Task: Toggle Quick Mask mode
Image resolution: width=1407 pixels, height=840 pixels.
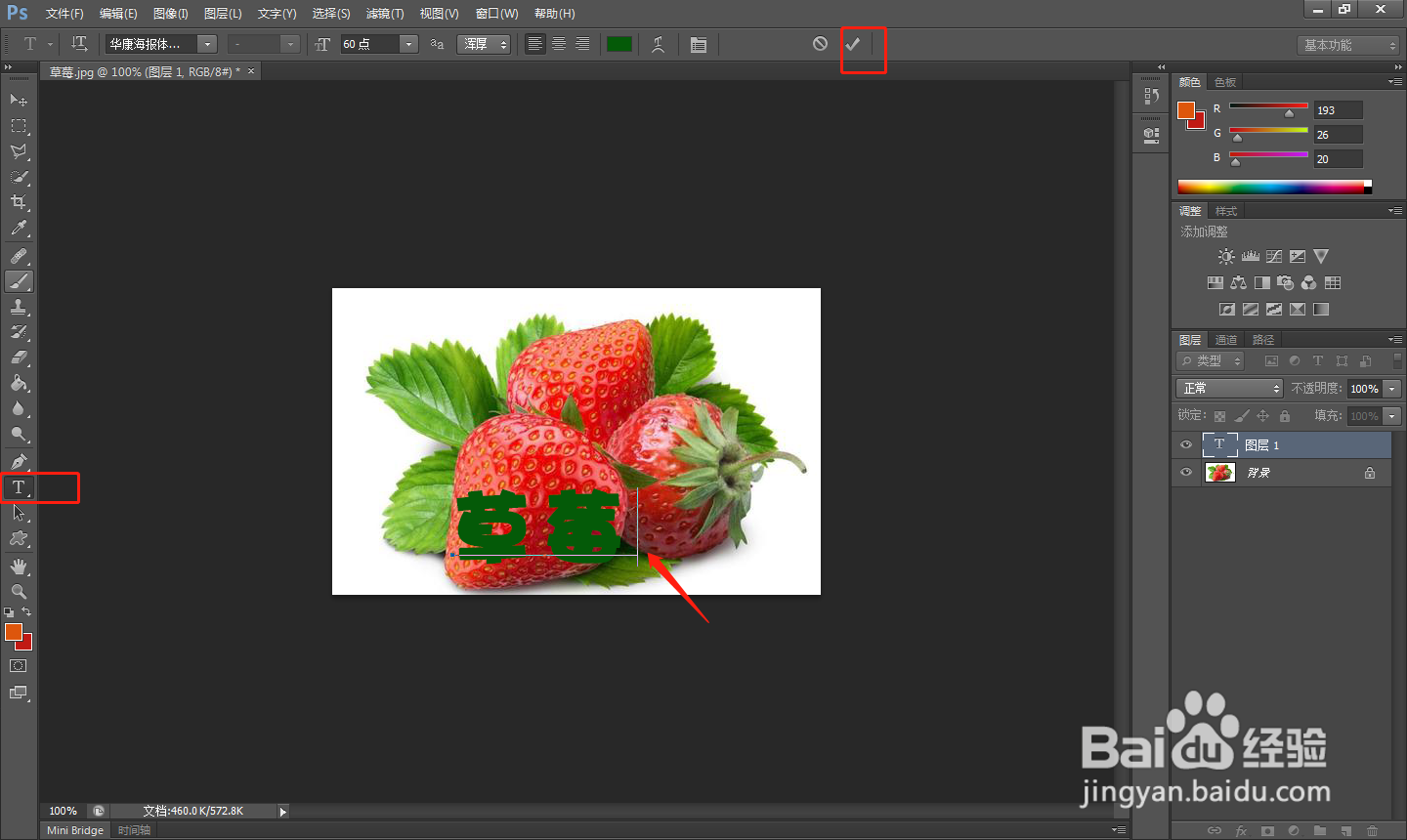Action: [19, 666]
